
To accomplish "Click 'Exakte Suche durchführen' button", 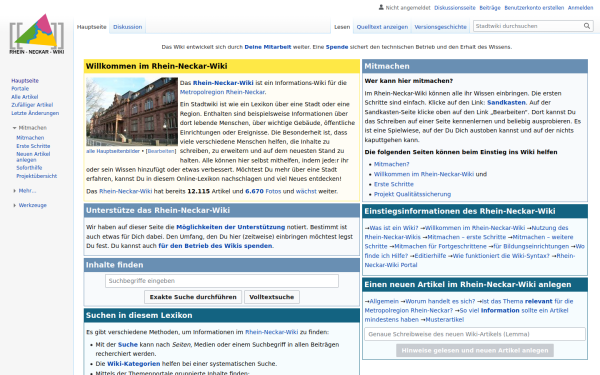I will click(x=193, y=297).
